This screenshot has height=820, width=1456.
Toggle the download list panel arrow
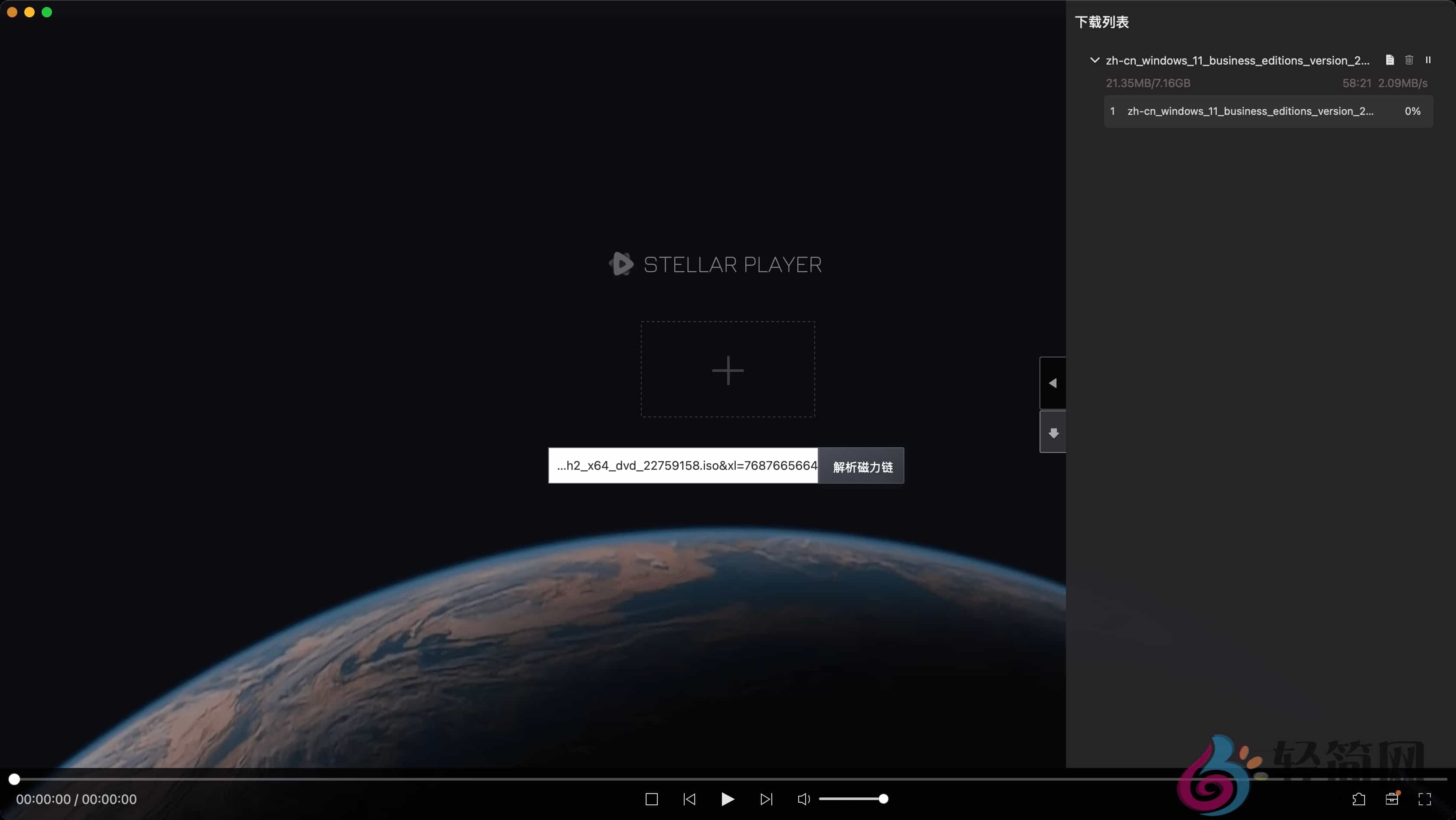(x=1053, y=433)
